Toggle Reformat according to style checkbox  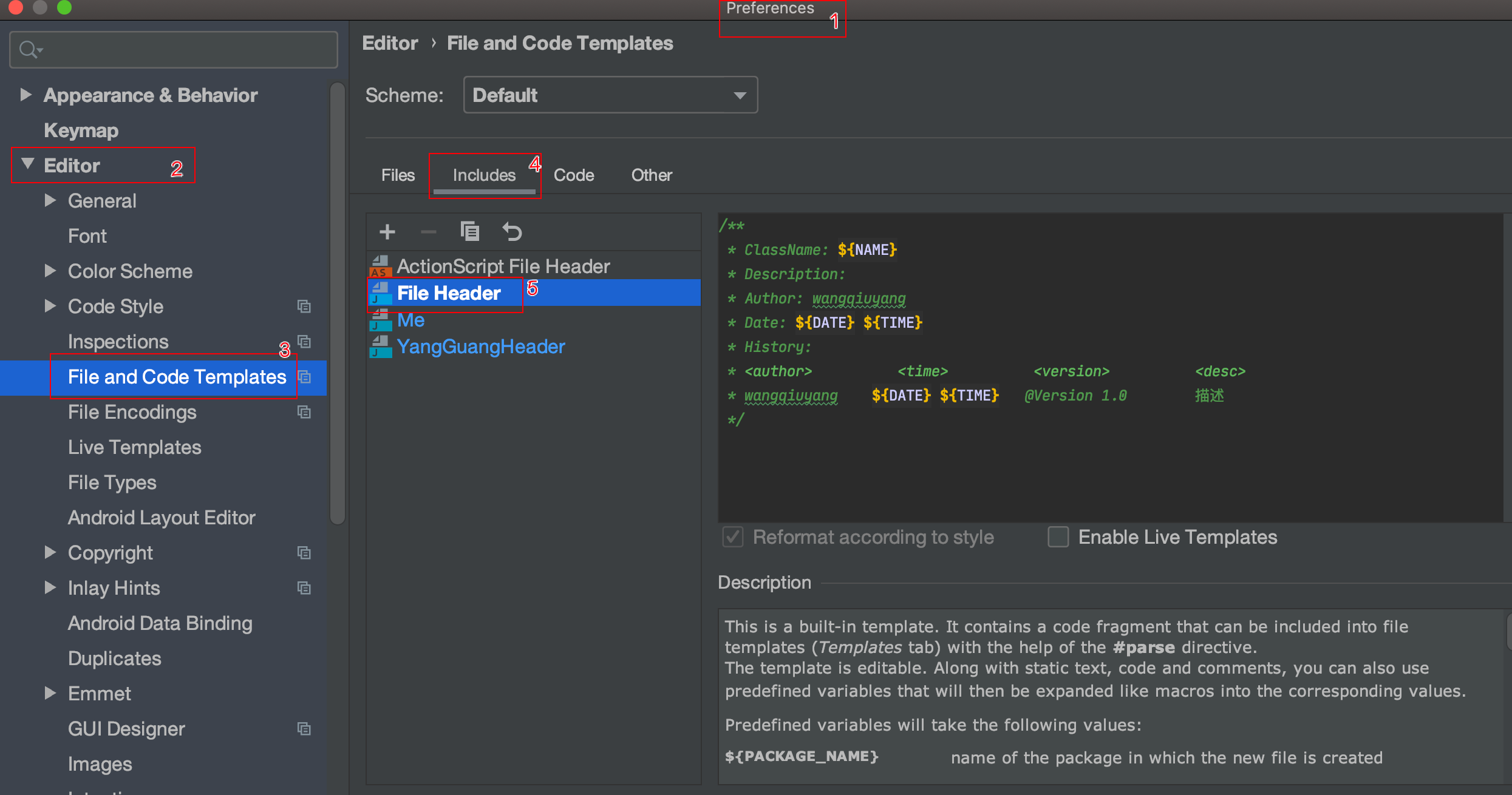[733, 537]
